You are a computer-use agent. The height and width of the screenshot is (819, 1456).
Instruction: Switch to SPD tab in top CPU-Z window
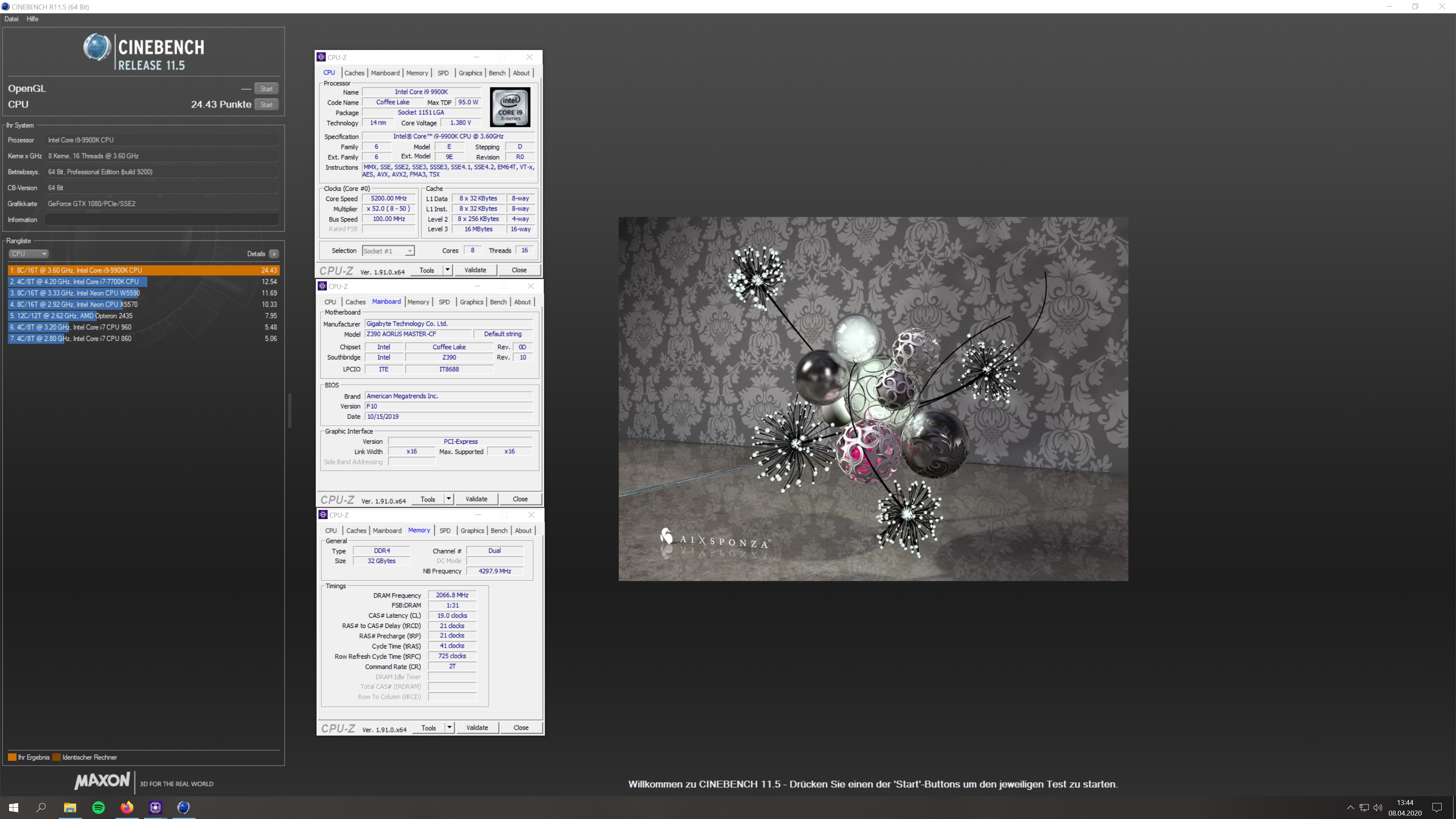(443, 73)
